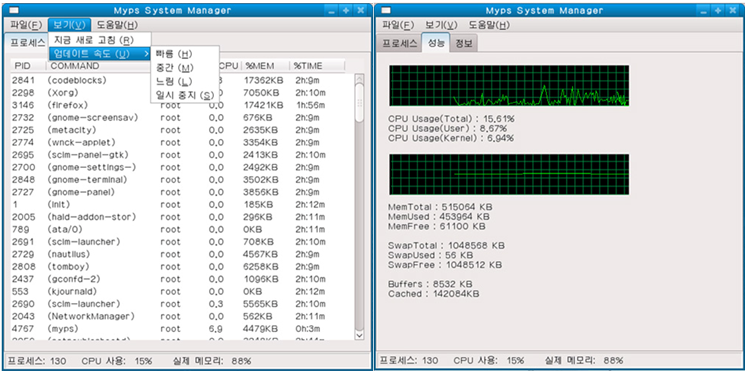Close the left Myps System Manager window
Screen dimensions: 747x372
coord(361,10)
